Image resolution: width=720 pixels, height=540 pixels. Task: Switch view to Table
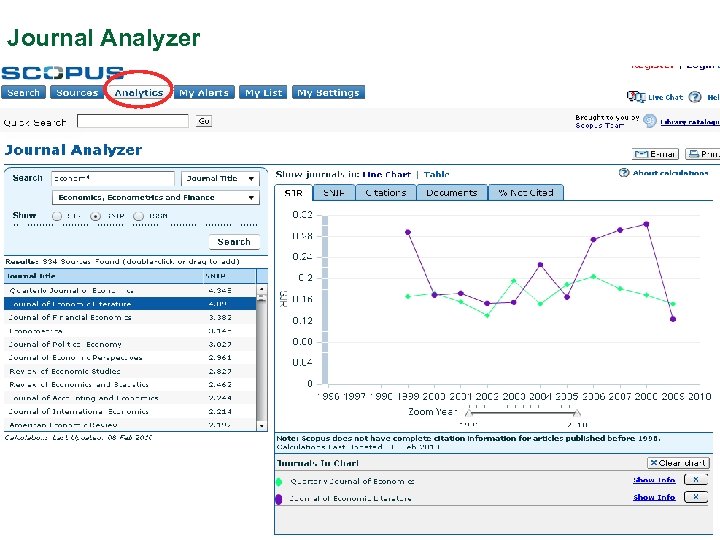(436, 174)
